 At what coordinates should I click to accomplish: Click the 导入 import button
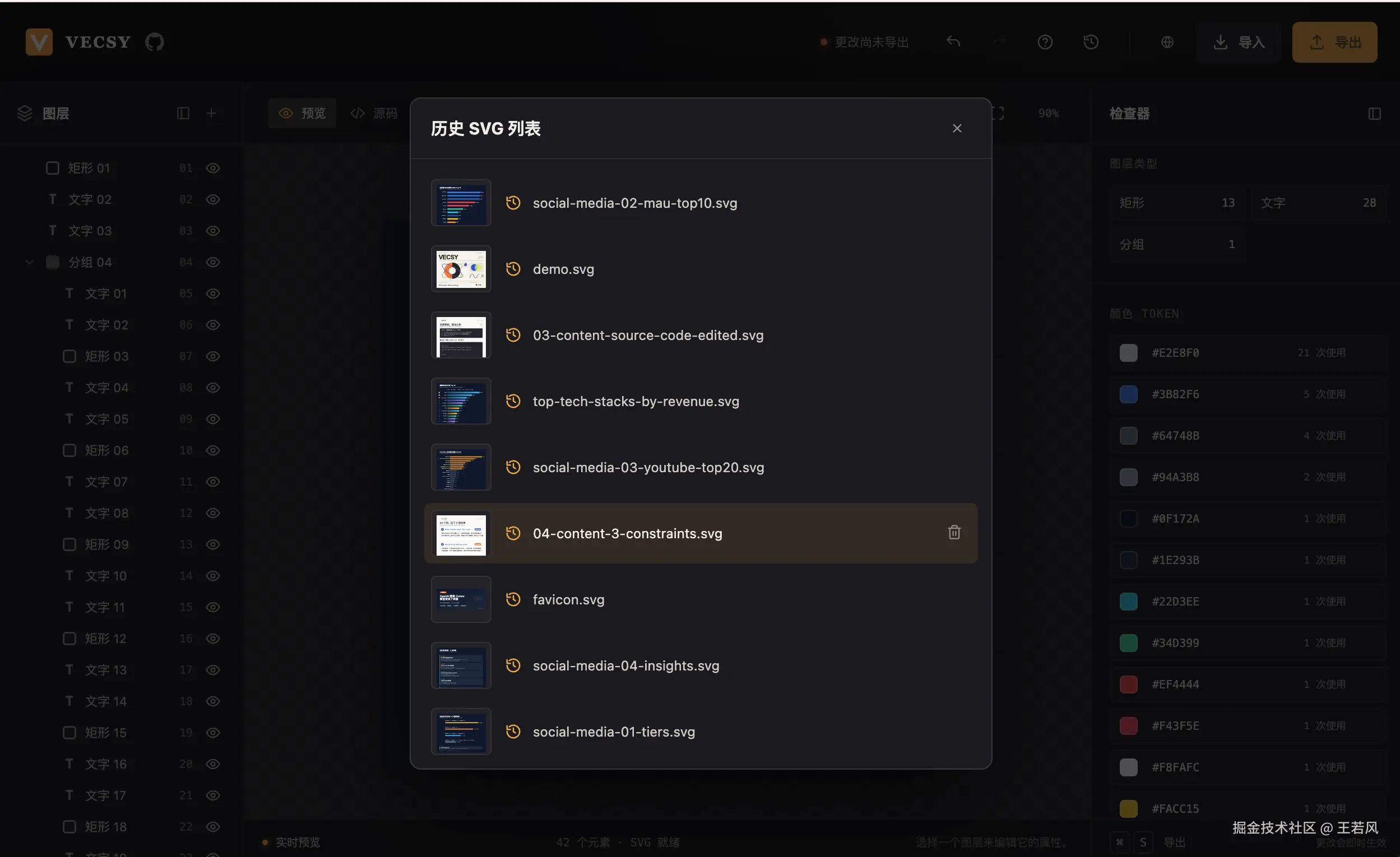pyautogui.click(x=1237, y=42)
